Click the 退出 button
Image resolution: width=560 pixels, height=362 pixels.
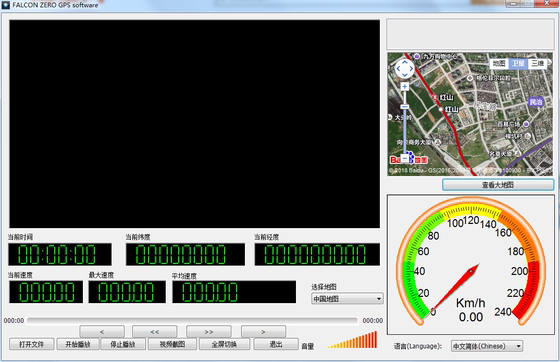(x=276, y=344)
